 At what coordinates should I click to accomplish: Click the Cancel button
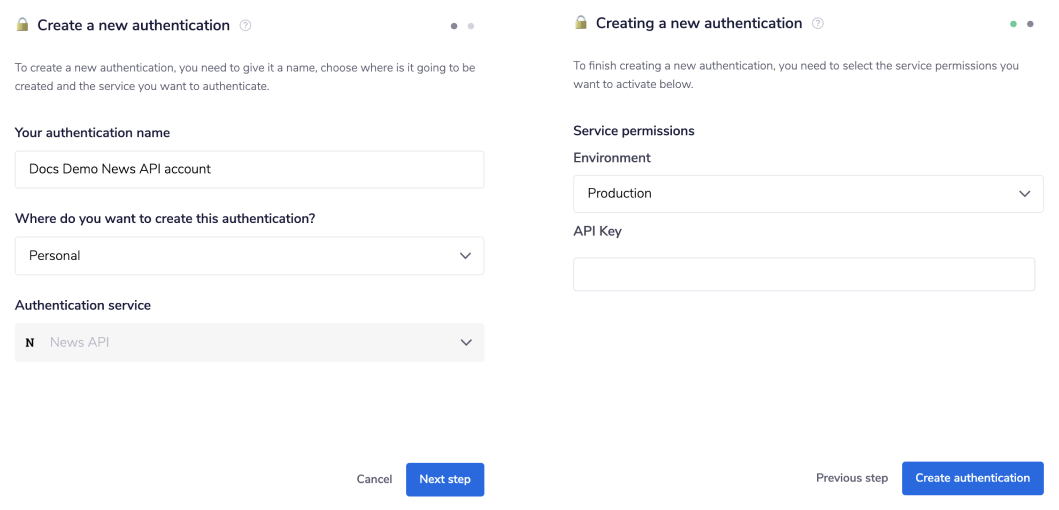(374, 479)
